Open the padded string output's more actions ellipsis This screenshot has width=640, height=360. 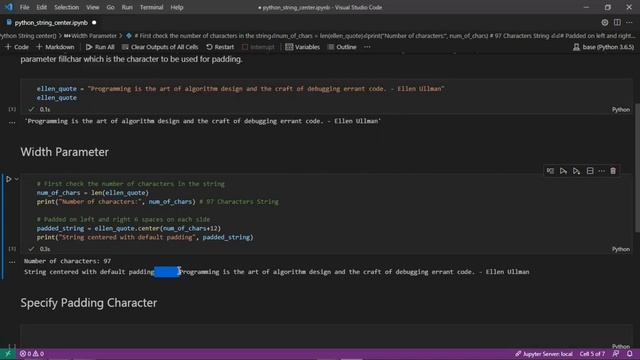(x=12, y=262)
